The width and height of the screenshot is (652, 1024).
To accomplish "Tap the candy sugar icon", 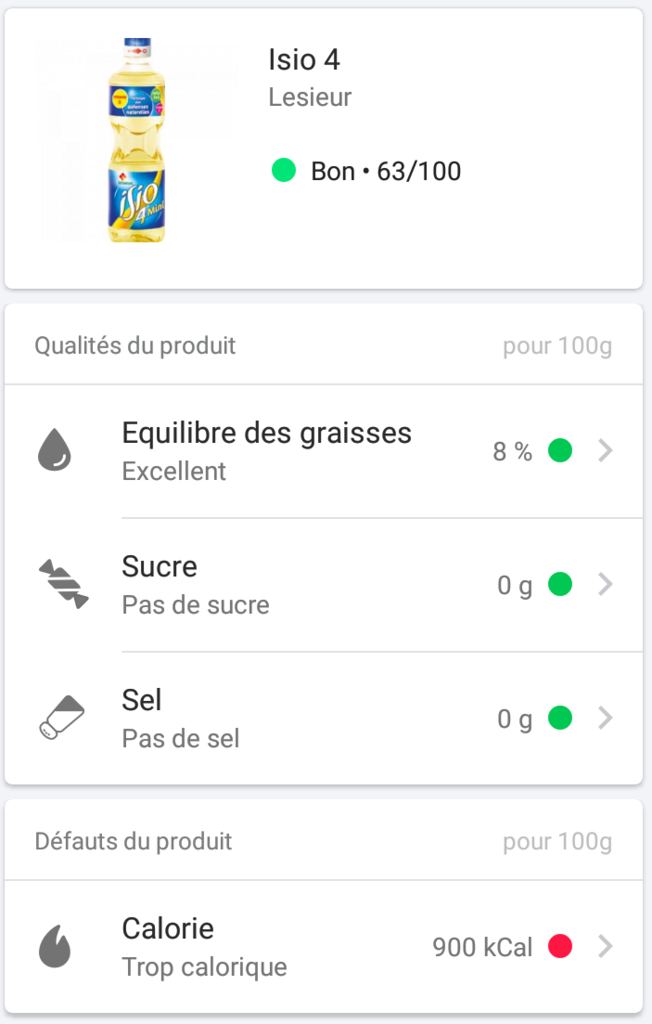I will pyautogui.click(x=63, y=584).
